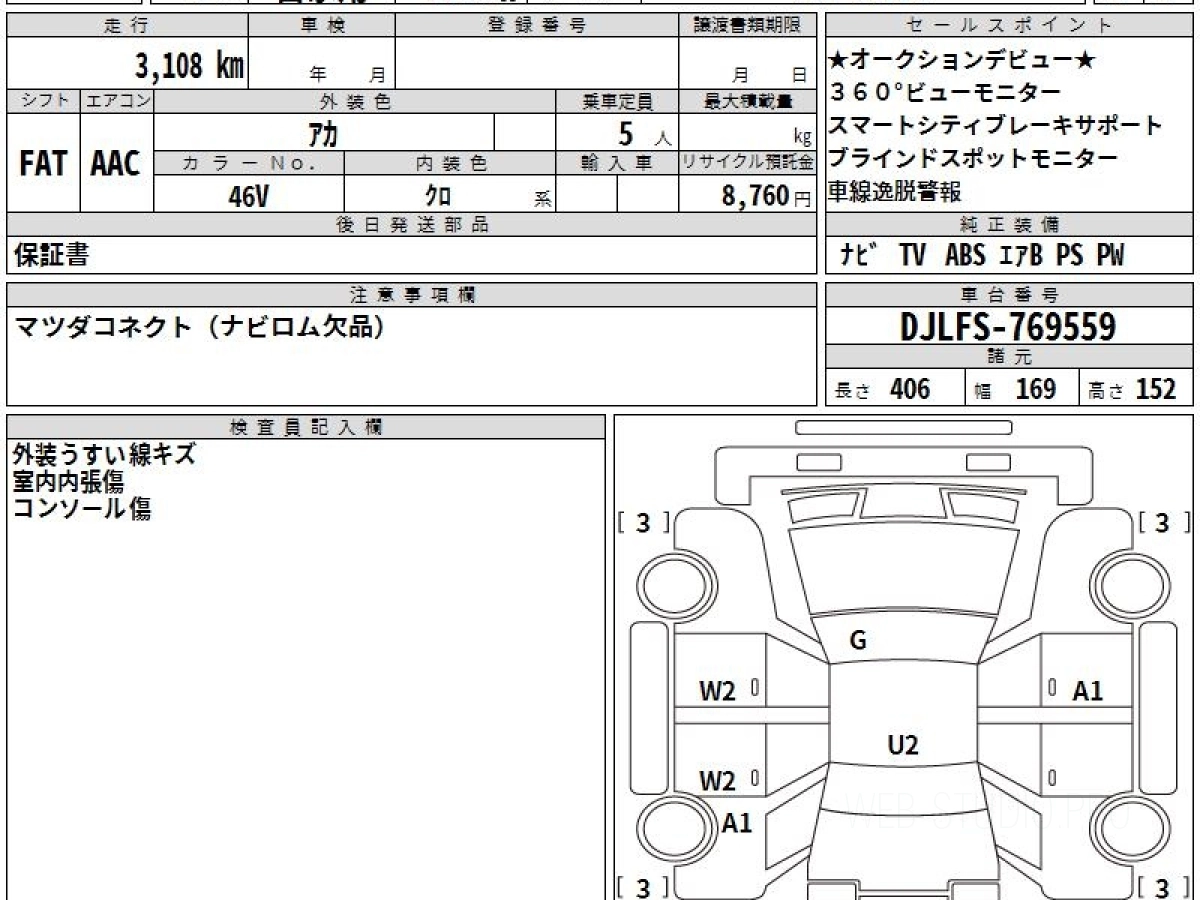
Task: Select the top-right [ 3 ] tire rating
Action: click(1164, 522)
